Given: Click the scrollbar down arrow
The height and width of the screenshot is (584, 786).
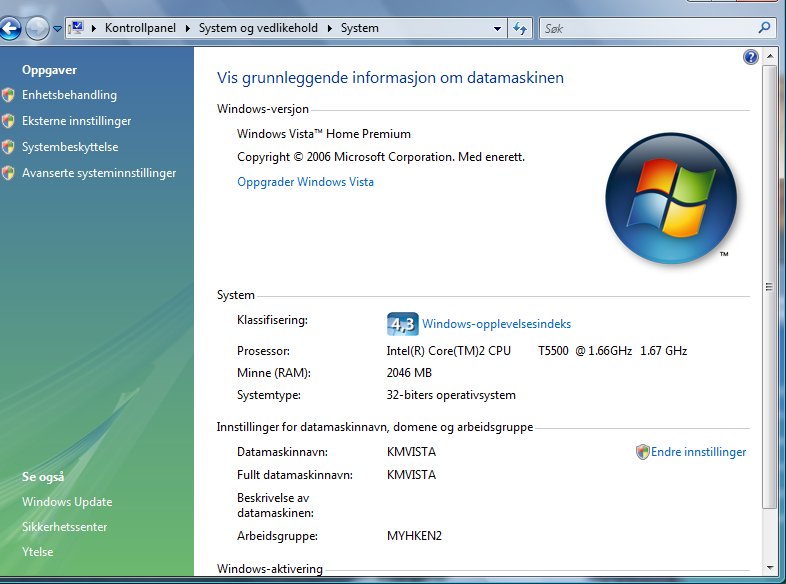Looking at the screenshot, I should coord(769,568).
